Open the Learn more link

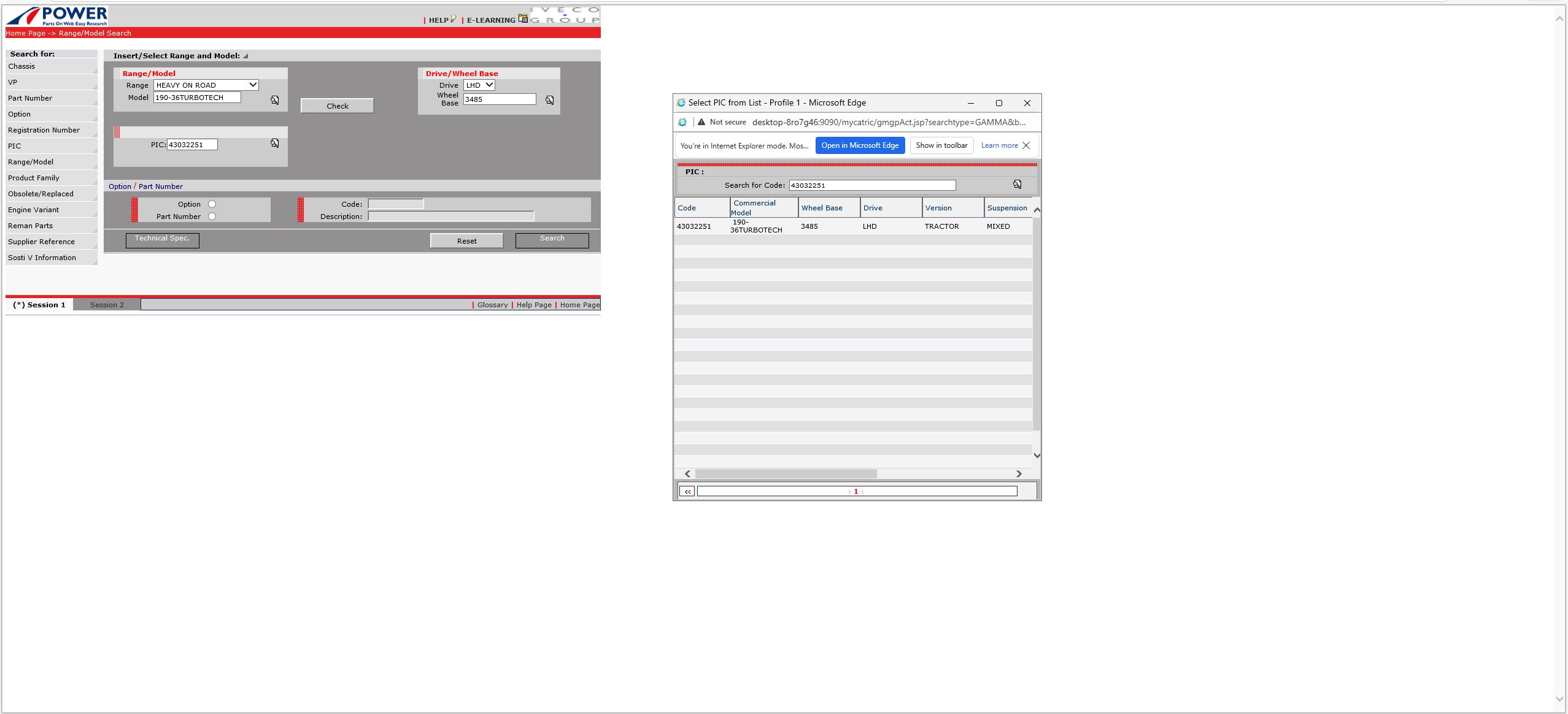999,145
